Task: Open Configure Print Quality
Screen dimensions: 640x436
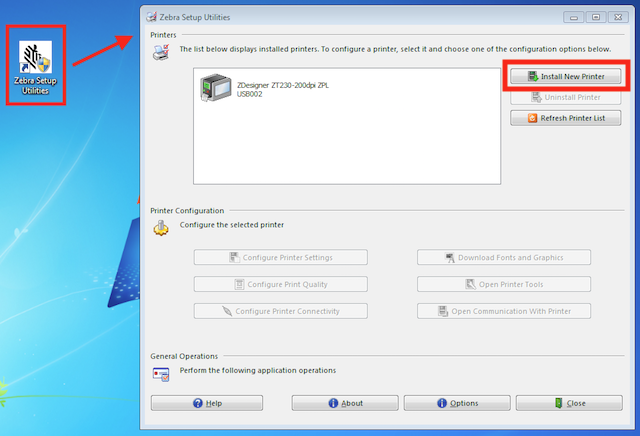Action: click(x=281, y=284)
